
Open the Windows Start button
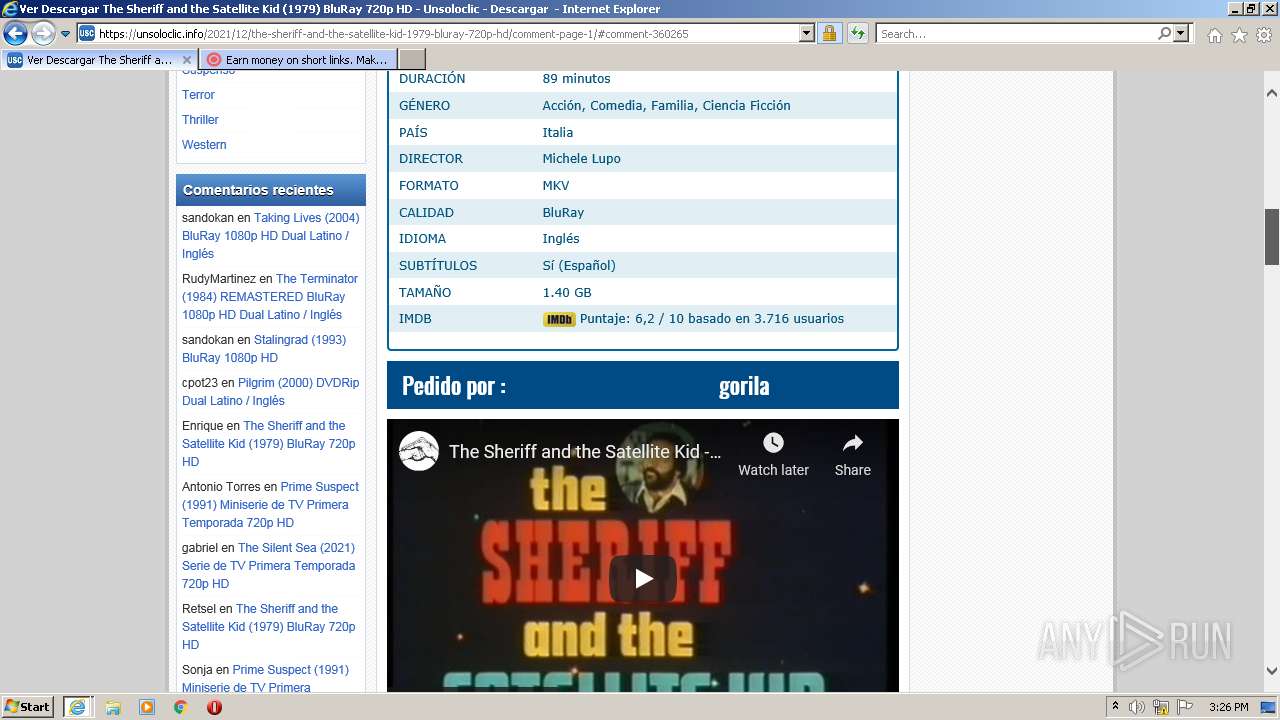pyautogui.click(x=28, y=707)
